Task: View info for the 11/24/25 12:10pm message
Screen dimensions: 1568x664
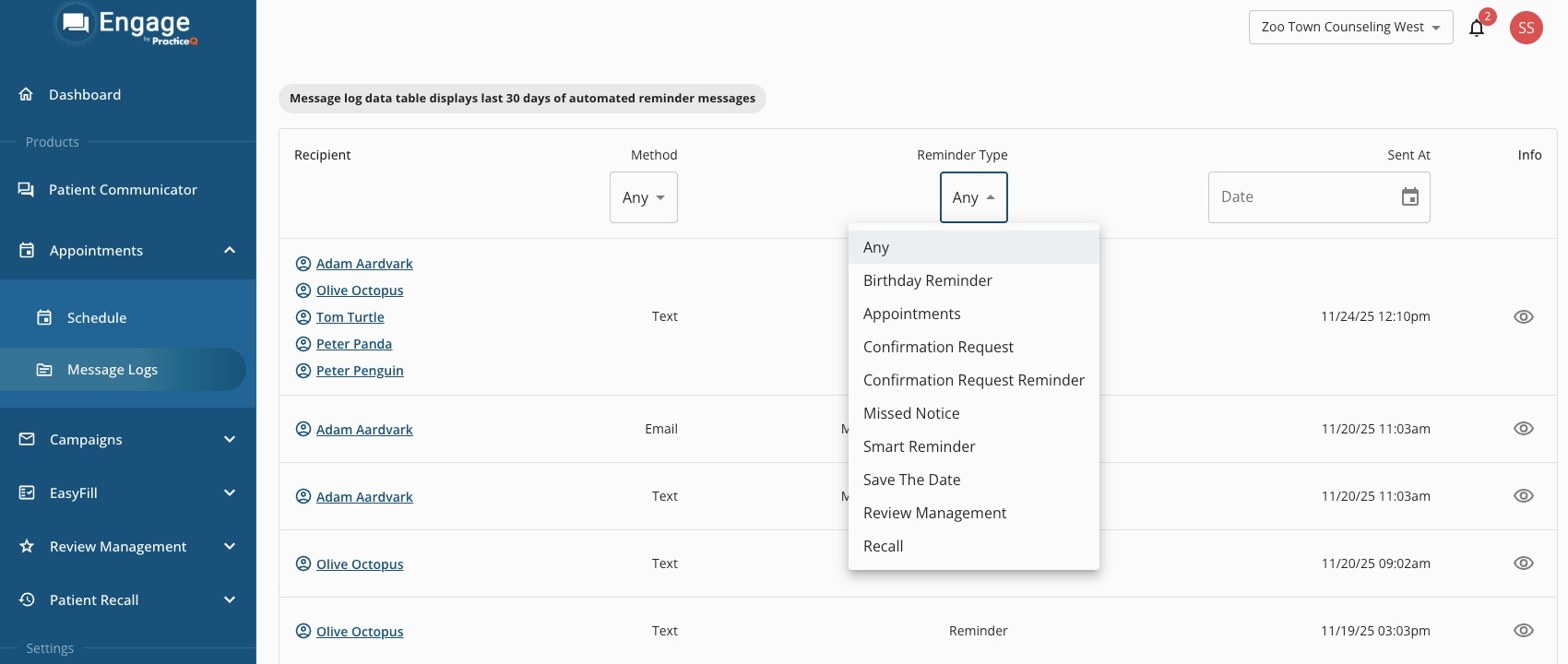Action: (1523, 316)
